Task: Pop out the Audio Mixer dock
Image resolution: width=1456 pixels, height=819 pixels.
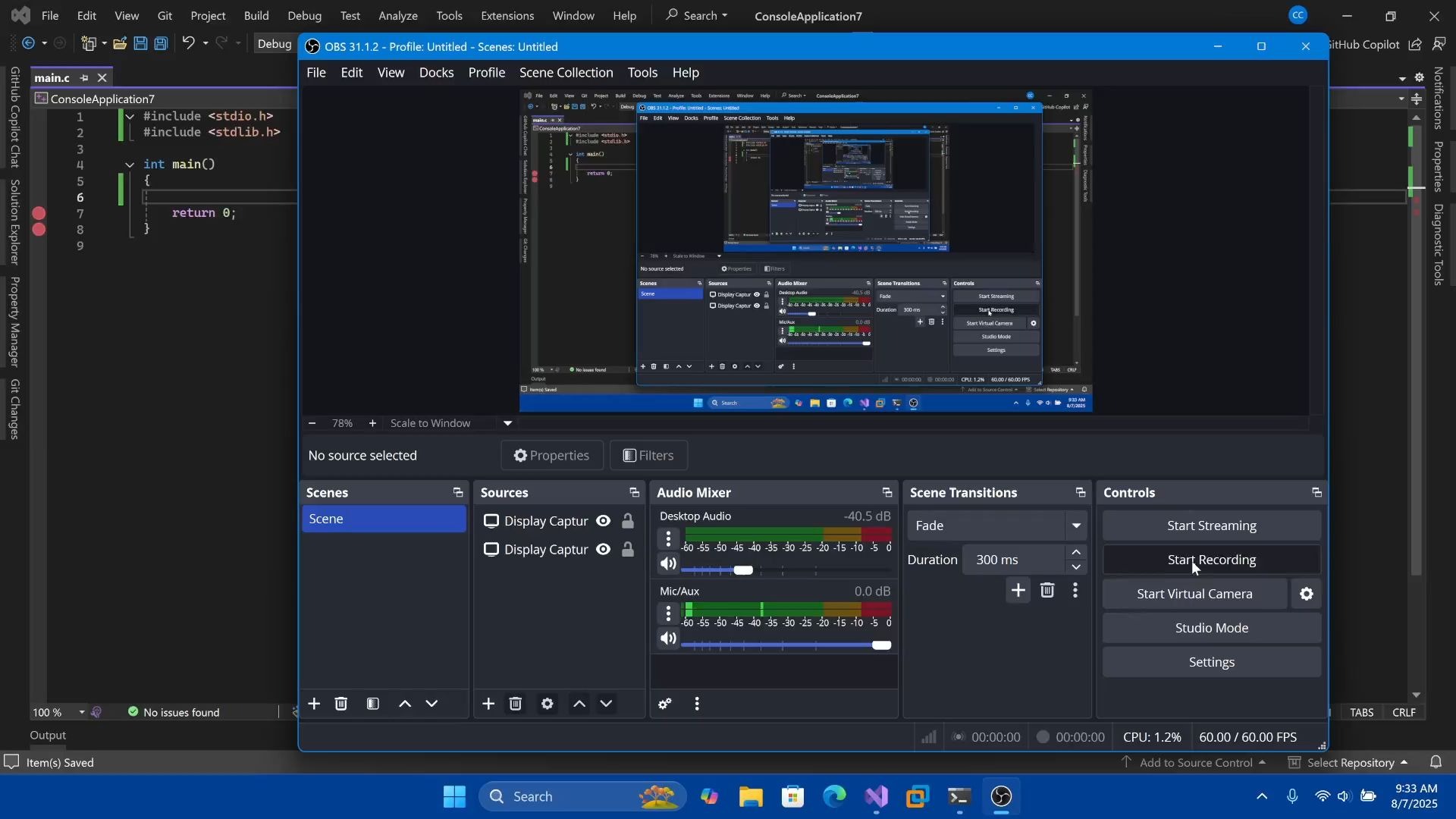Action: (886, 493)
